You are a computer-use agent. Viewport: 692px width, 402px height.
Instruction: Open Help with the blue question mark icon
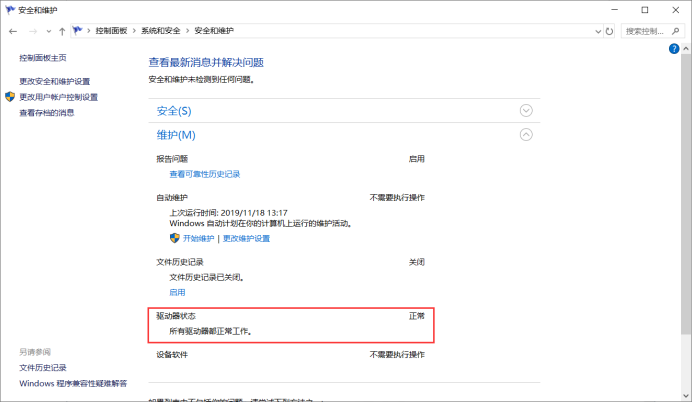pyautogui.click(x=674, y=48)
